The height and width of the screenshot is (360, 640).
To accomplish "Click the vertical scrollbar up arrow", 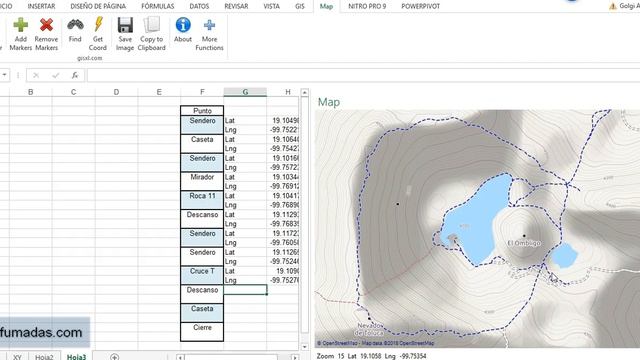I will (x=304, y=93).
